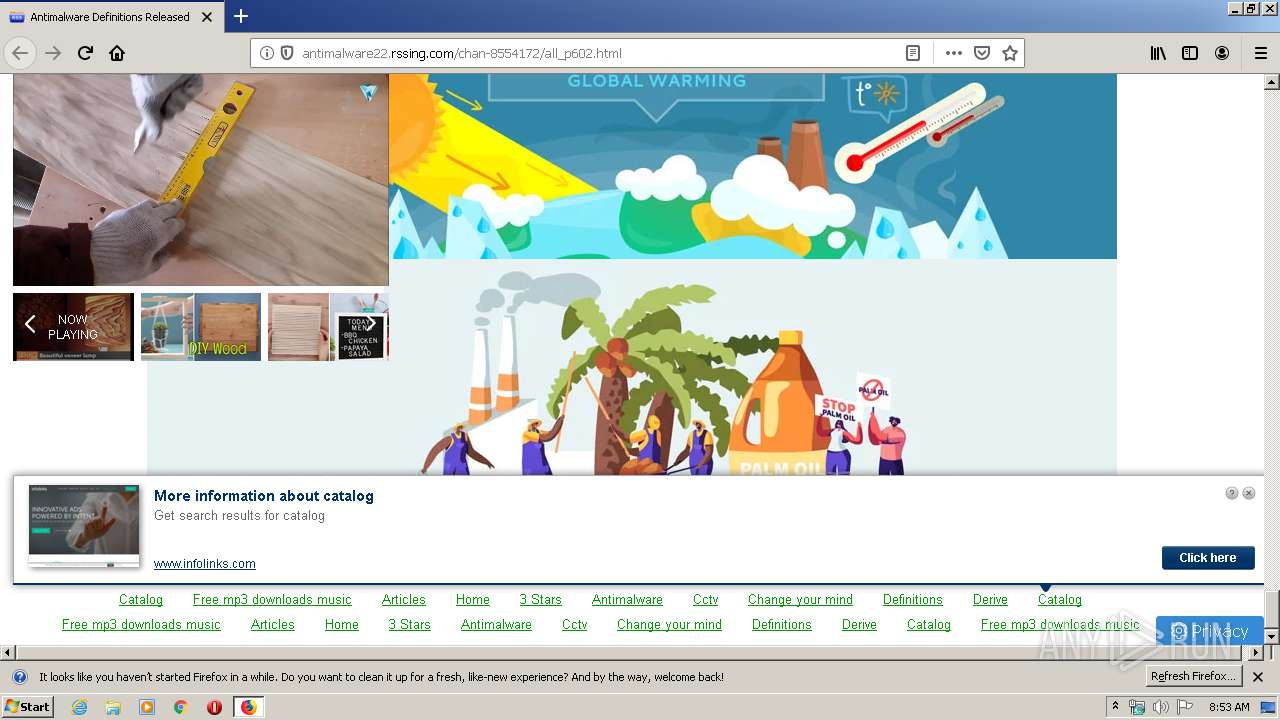This screenshot has height=720, width=1280.
Task: Open 'More information about catalog' heading
Action: coord(264,496)
